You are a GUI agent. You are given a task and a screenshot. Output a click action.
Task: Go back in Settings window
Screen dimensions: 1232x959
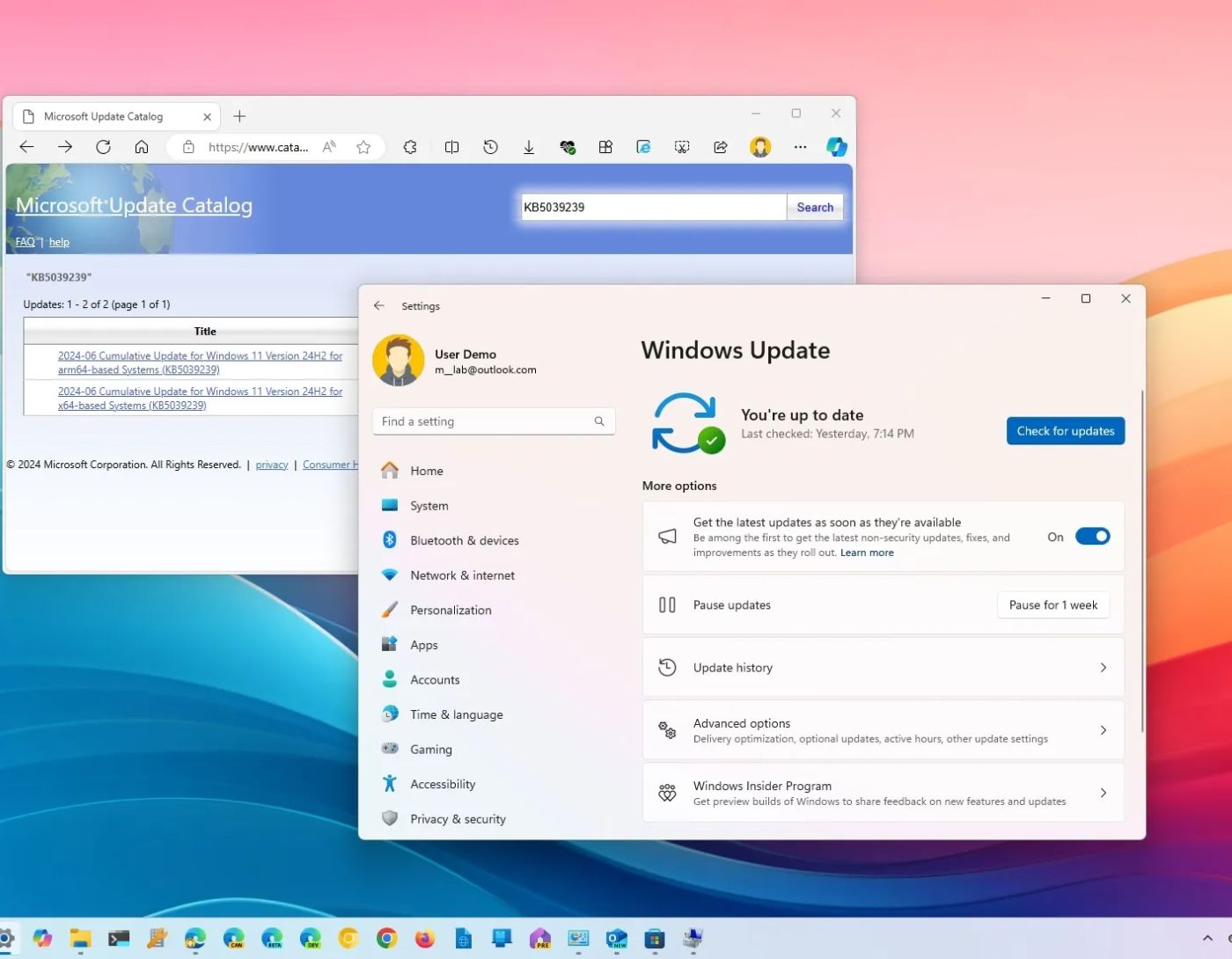tap(379, 306)
